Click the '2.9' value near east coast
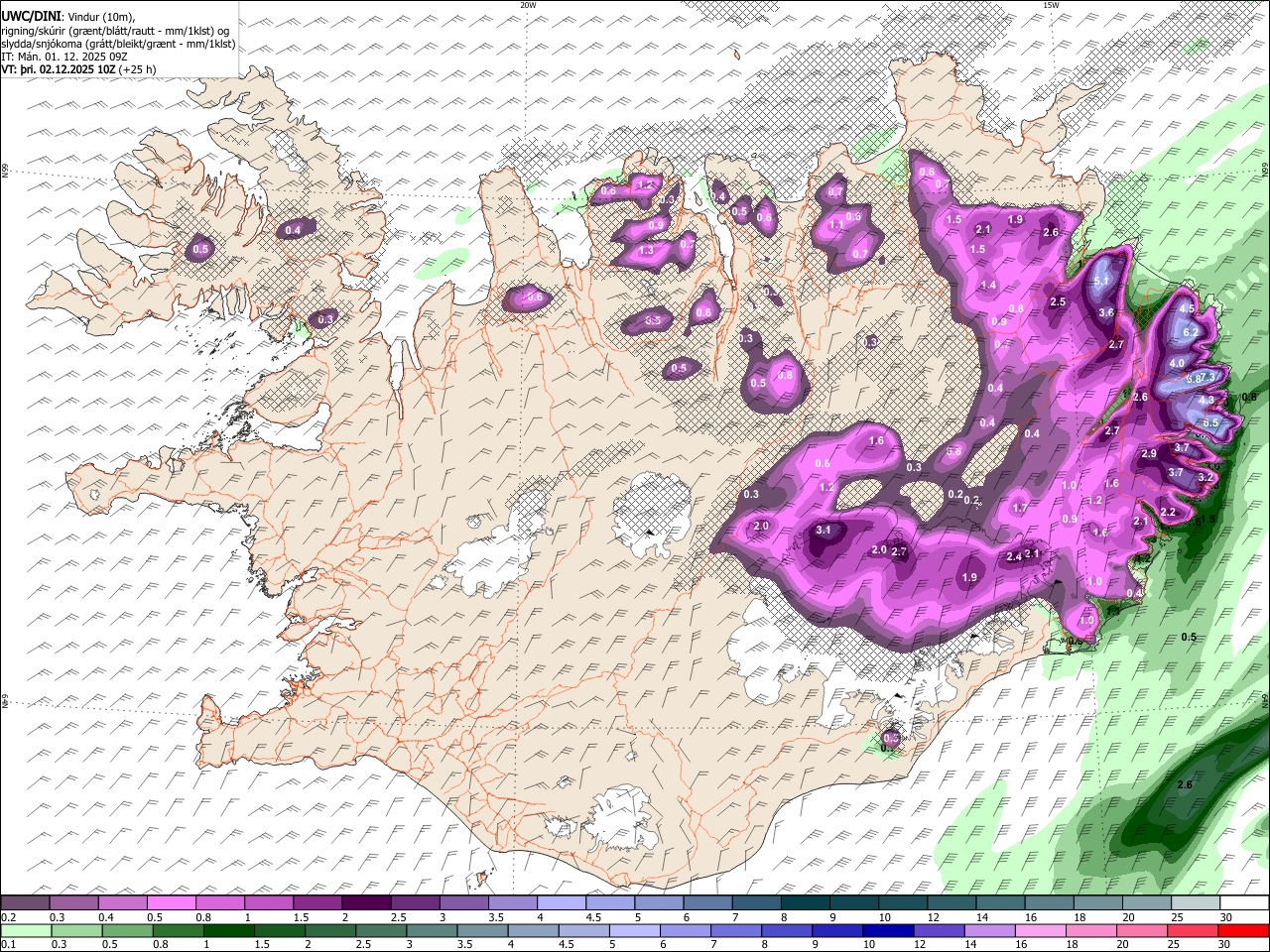Screen dimensions: 1270x952 click(x=1149, y=454)
